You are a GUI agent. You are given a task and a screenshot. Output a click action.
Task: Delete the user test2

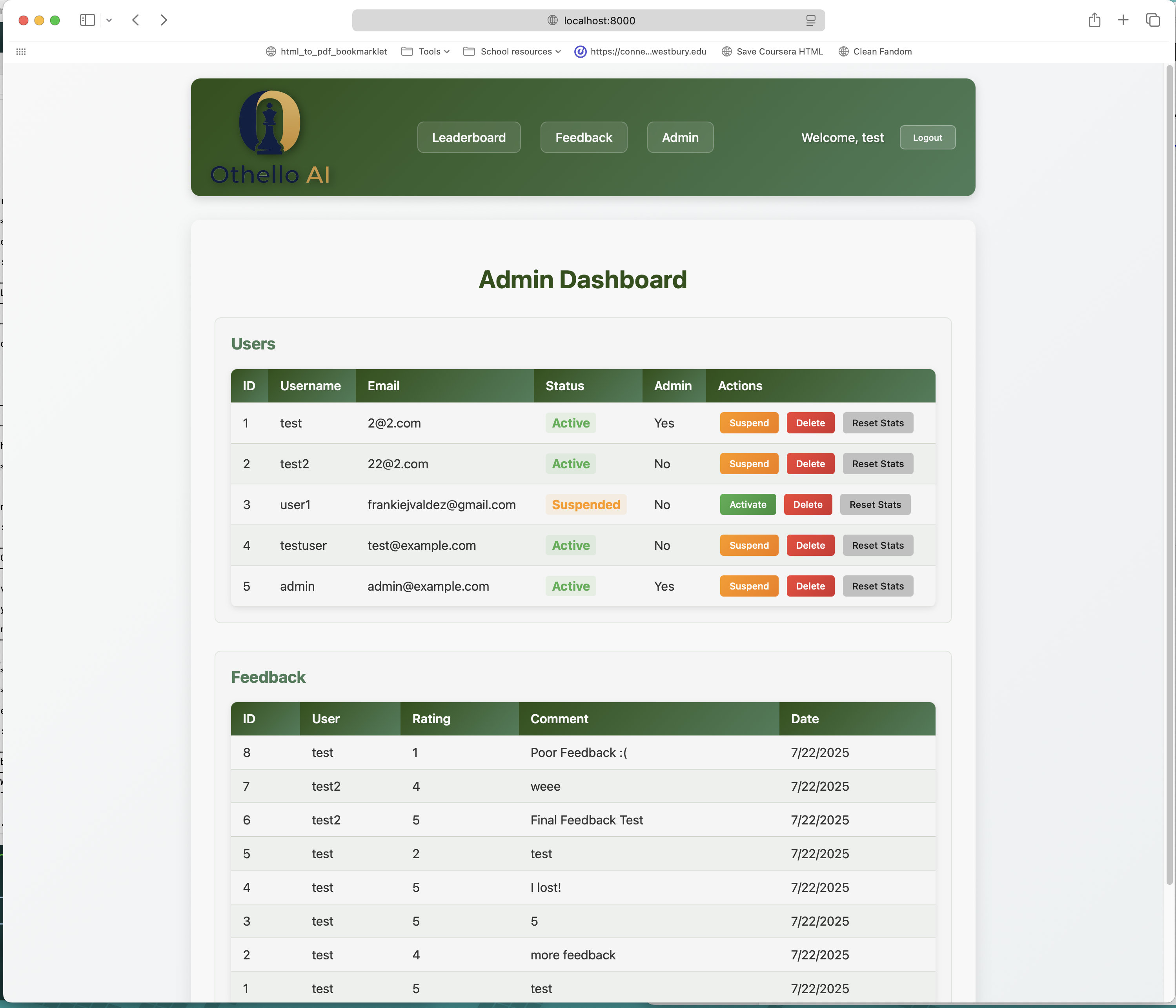[810, 464]
